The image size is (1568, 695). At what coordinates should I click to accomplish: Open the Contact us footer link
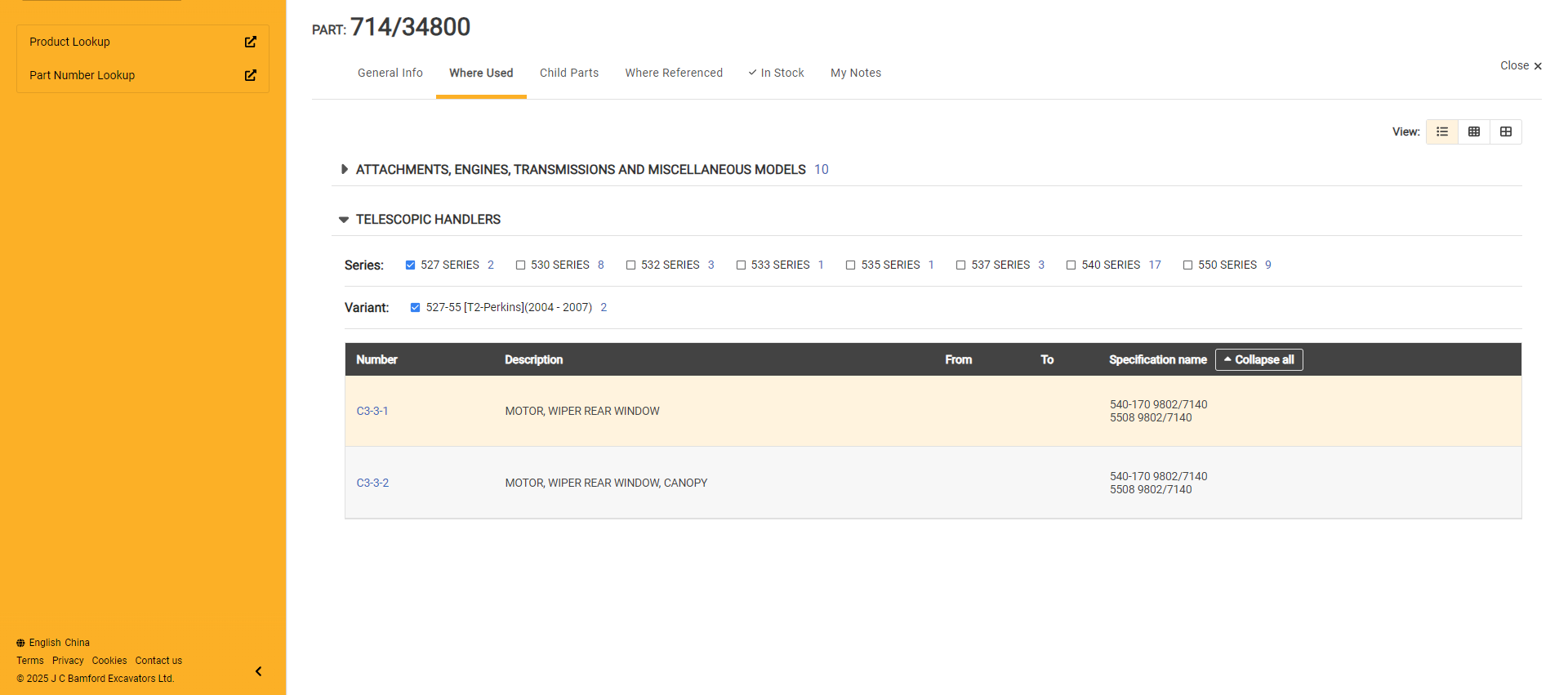(158, 661)
